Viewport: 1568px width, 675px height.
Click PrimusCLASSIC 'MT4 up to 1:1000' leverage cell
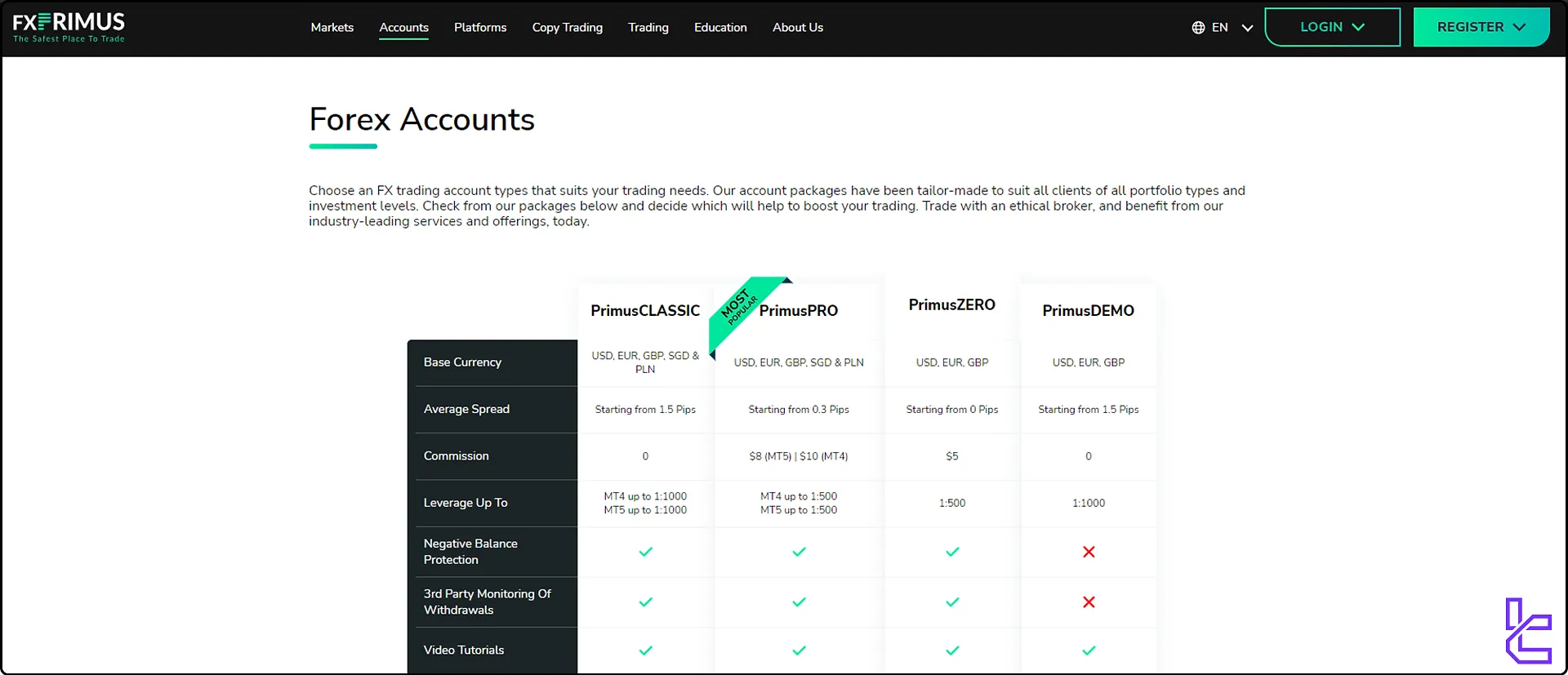[x=645, y=503]
